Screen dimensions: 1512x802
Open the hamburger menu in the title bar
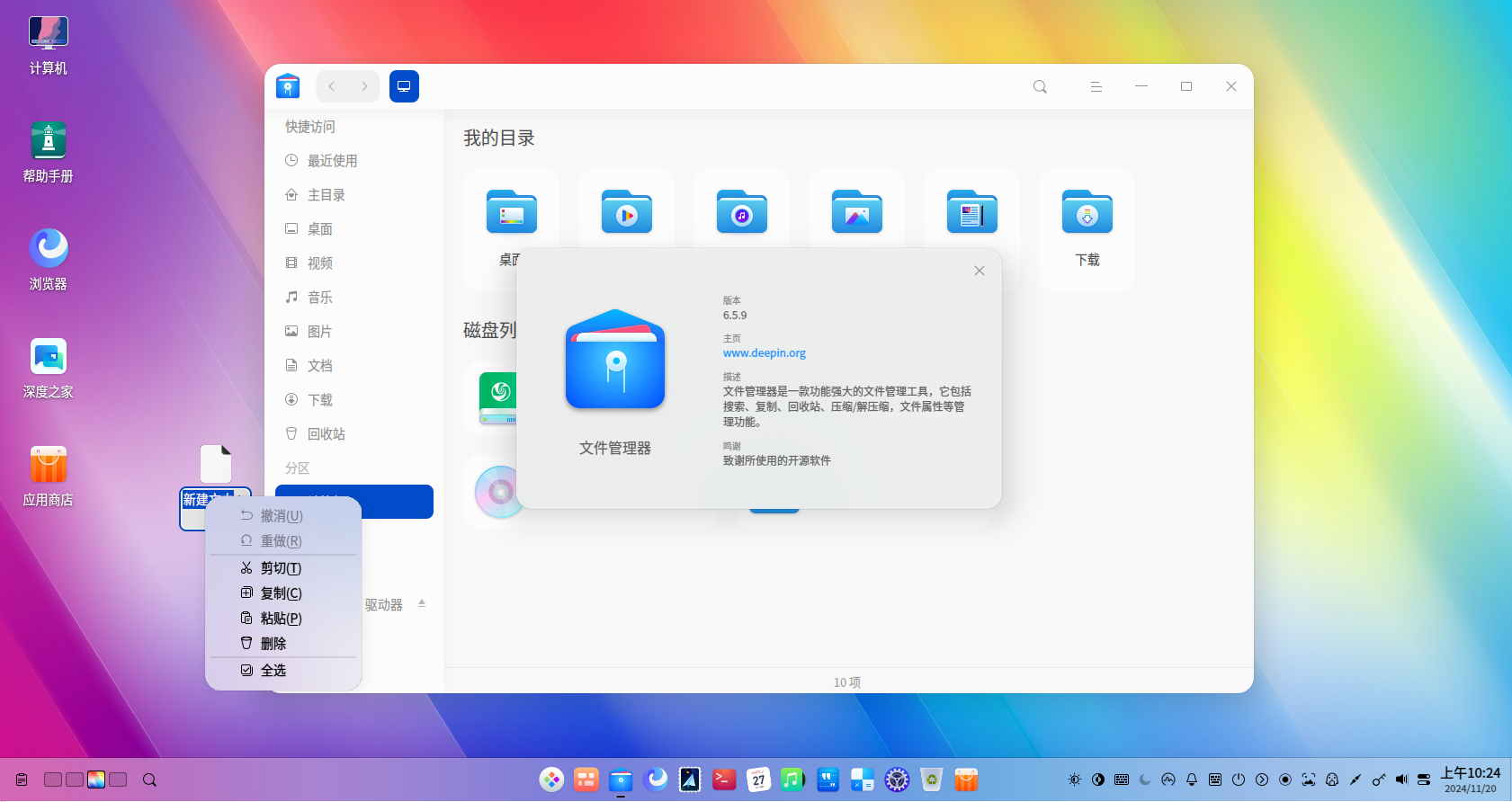point(1096,86)
